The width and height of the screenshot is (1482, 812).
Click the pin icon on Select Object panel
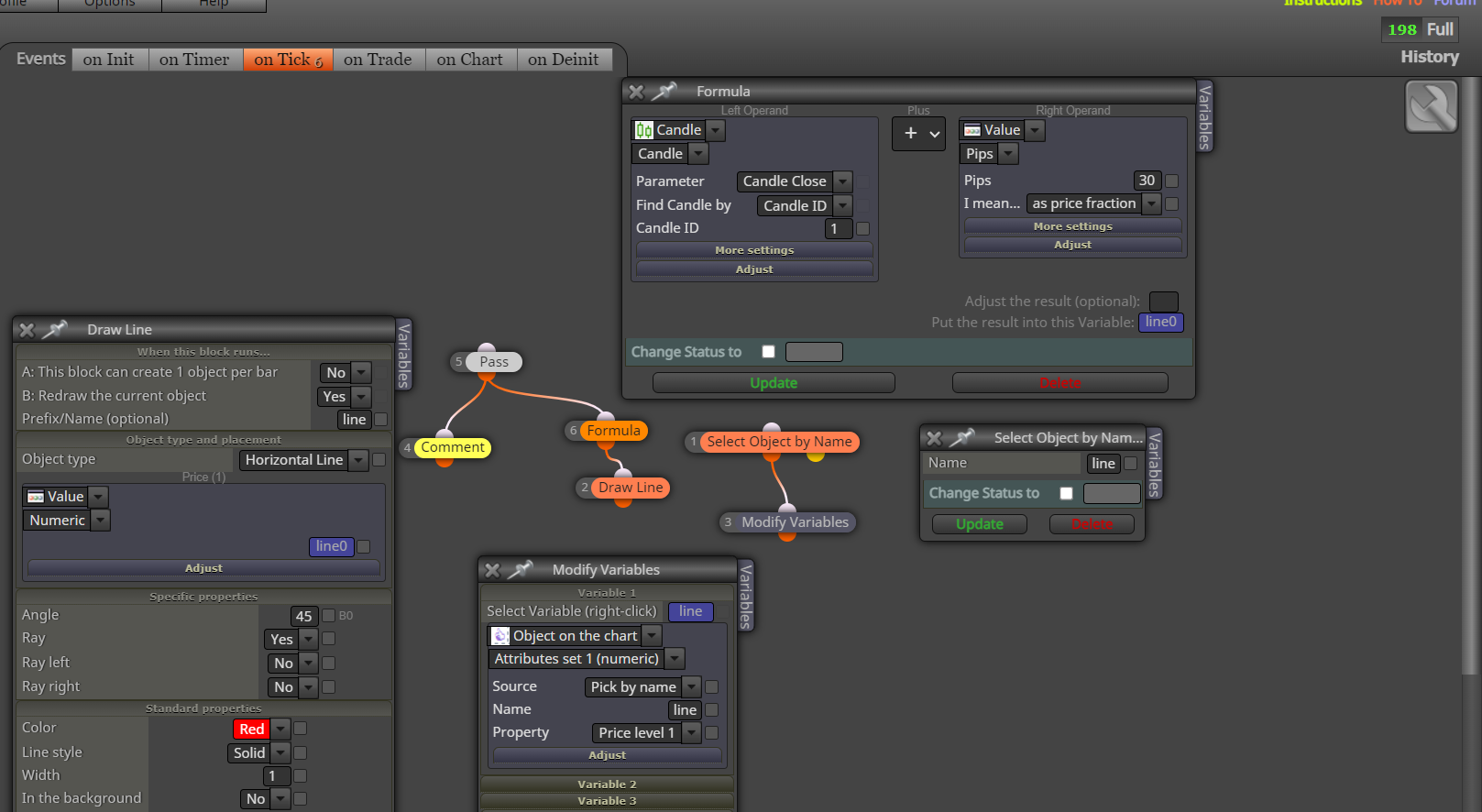click(962, 438)
